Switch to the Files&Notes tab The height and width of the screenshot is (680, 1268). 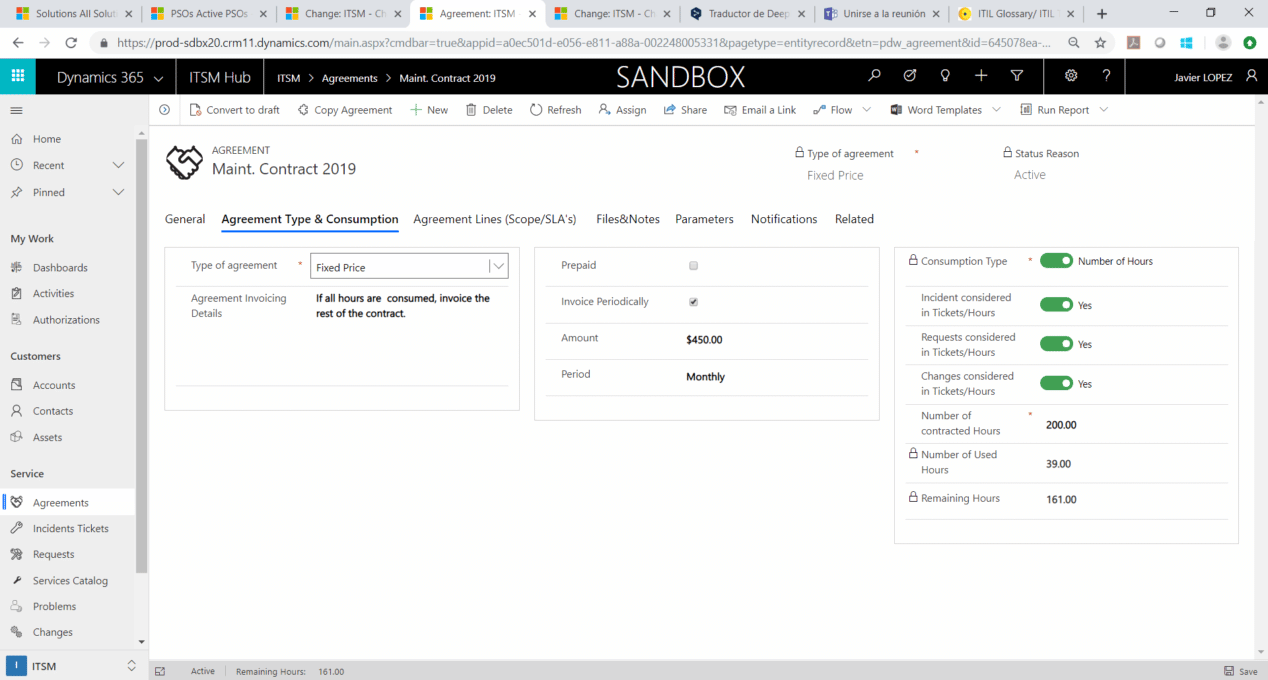(628, 219)
